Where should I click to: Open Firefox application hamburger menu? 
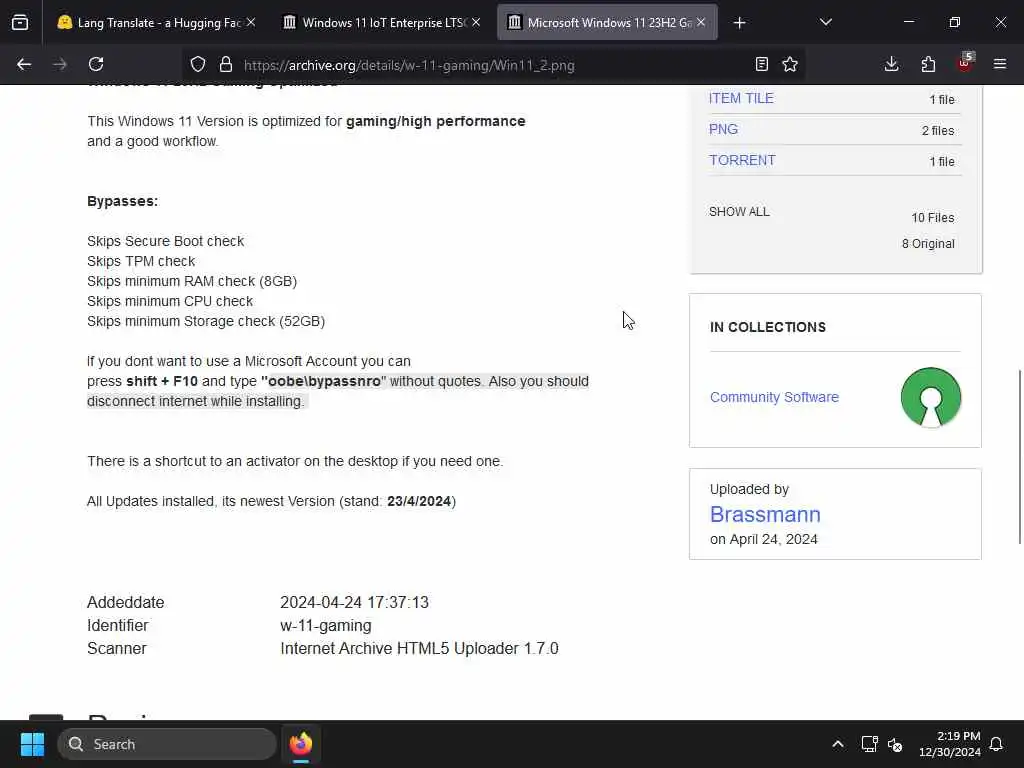tap(1000, 64)
